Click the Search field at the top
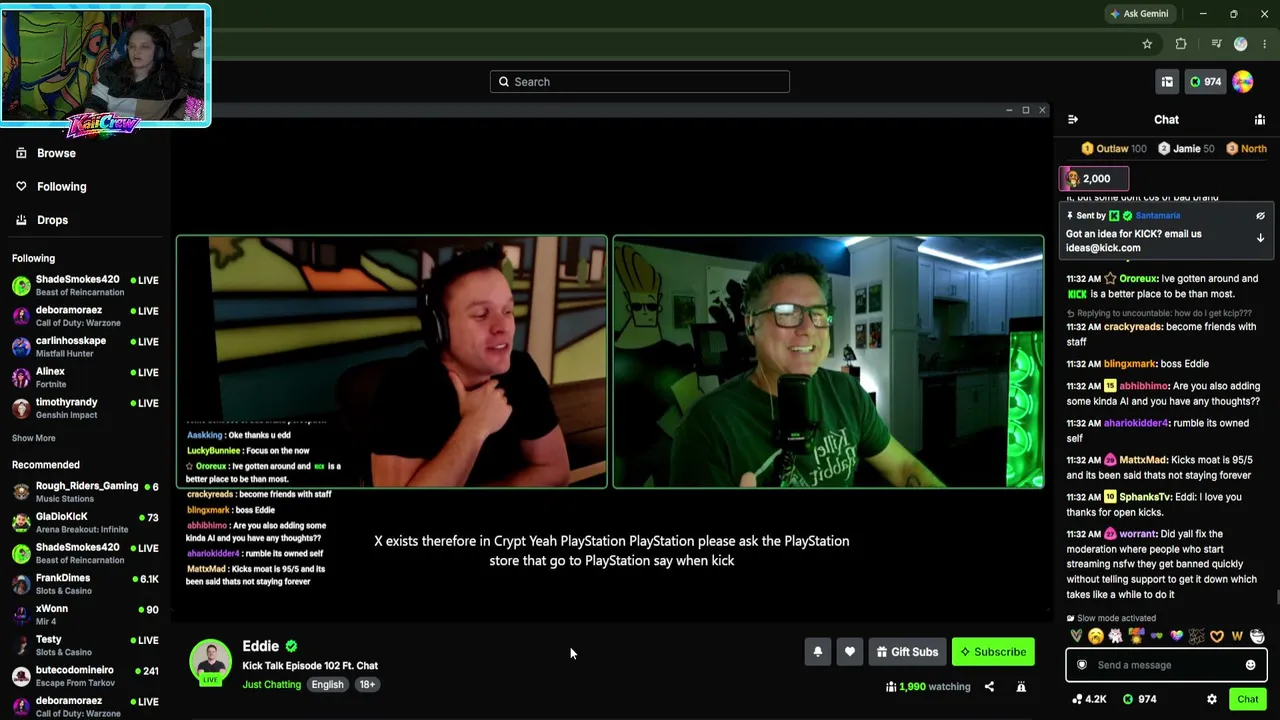This screenshot has height=720, width=1280. 640,82
